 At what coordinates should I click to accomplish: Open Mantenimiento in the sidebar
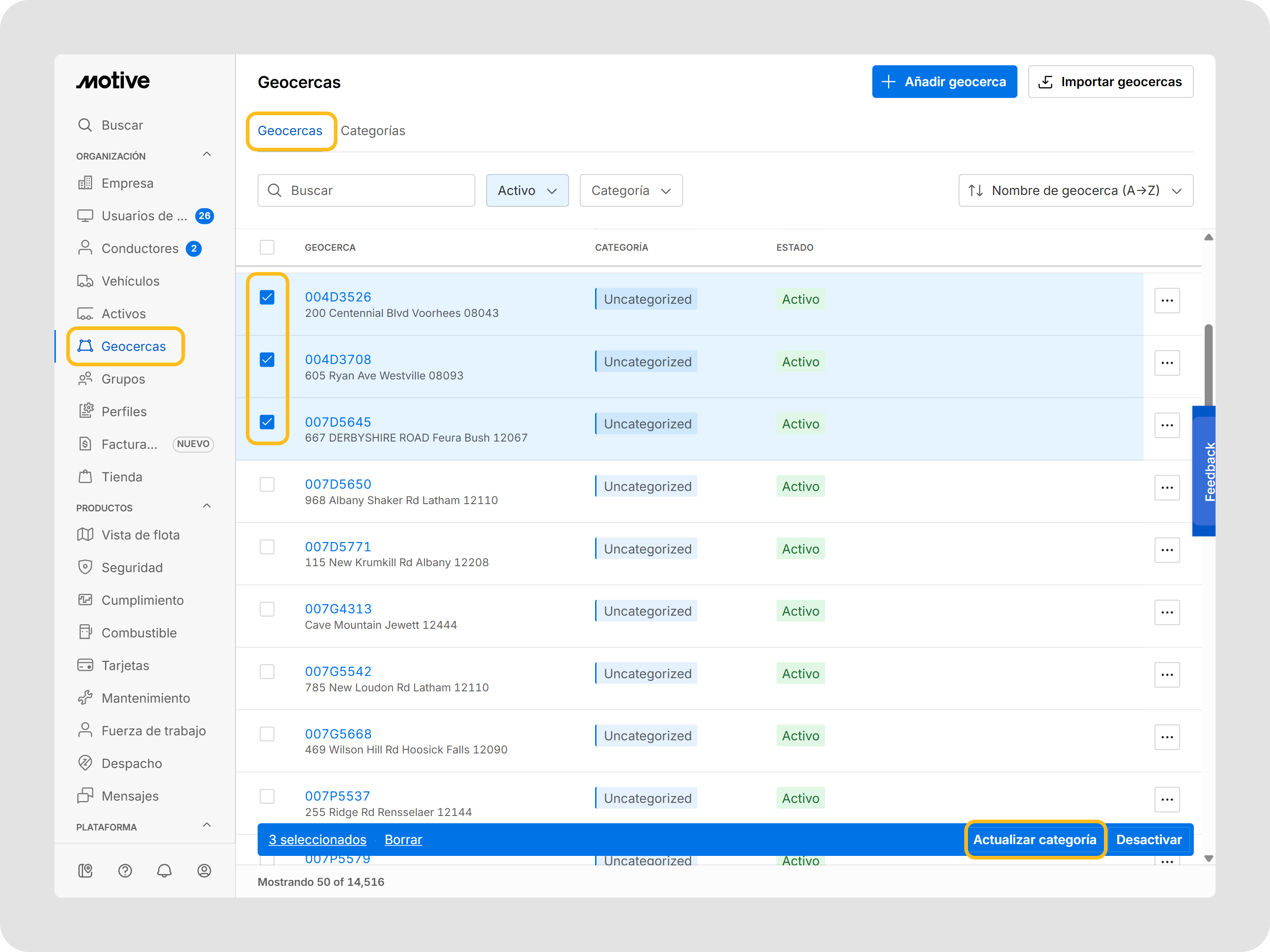pyautogui.click(x=146, y=698)
